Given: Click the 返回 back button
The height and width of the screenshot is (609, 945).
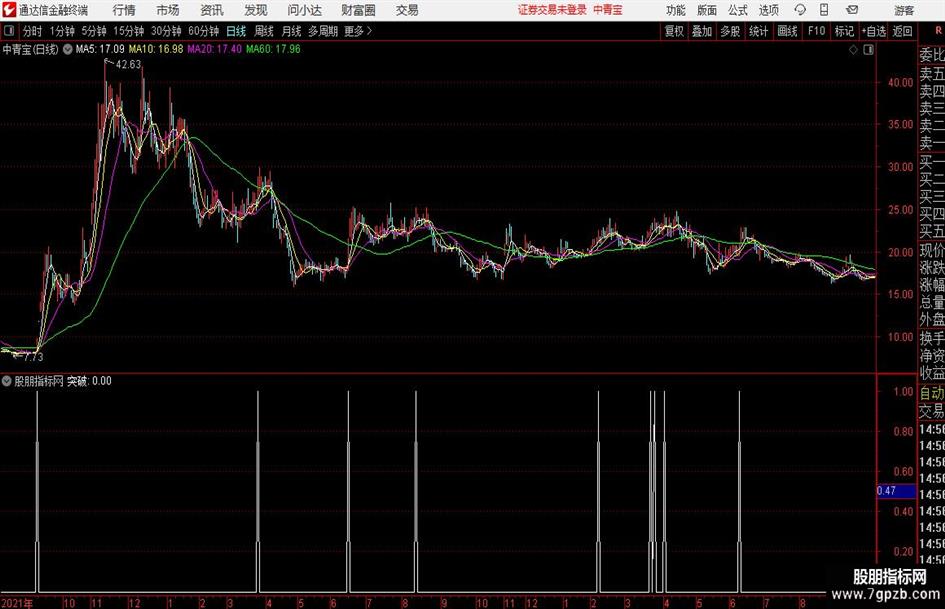Looking at the screenshot, I should [902, 31].
